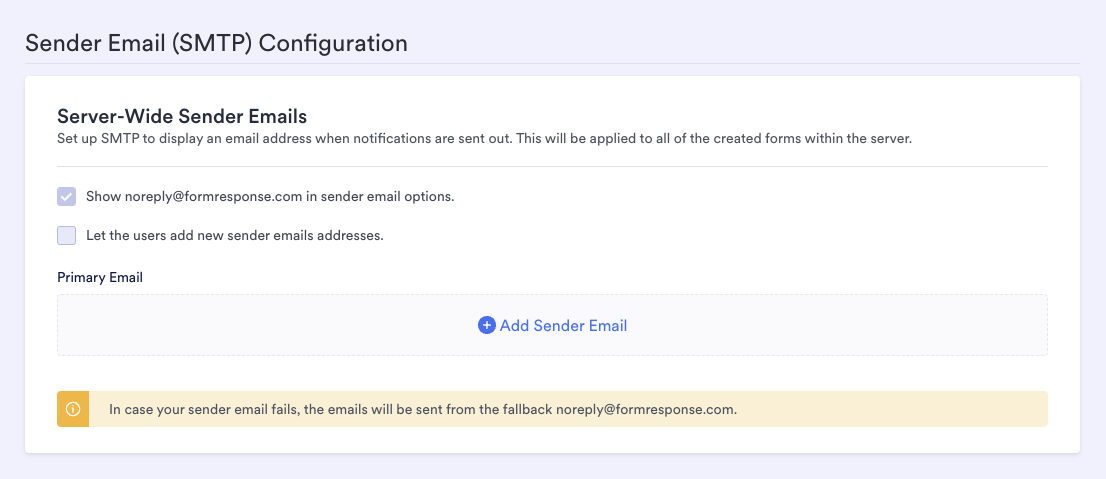This screenshot has width=1106, height=479.
Task: Enable letting users add new sender emails
Action: 67,236
